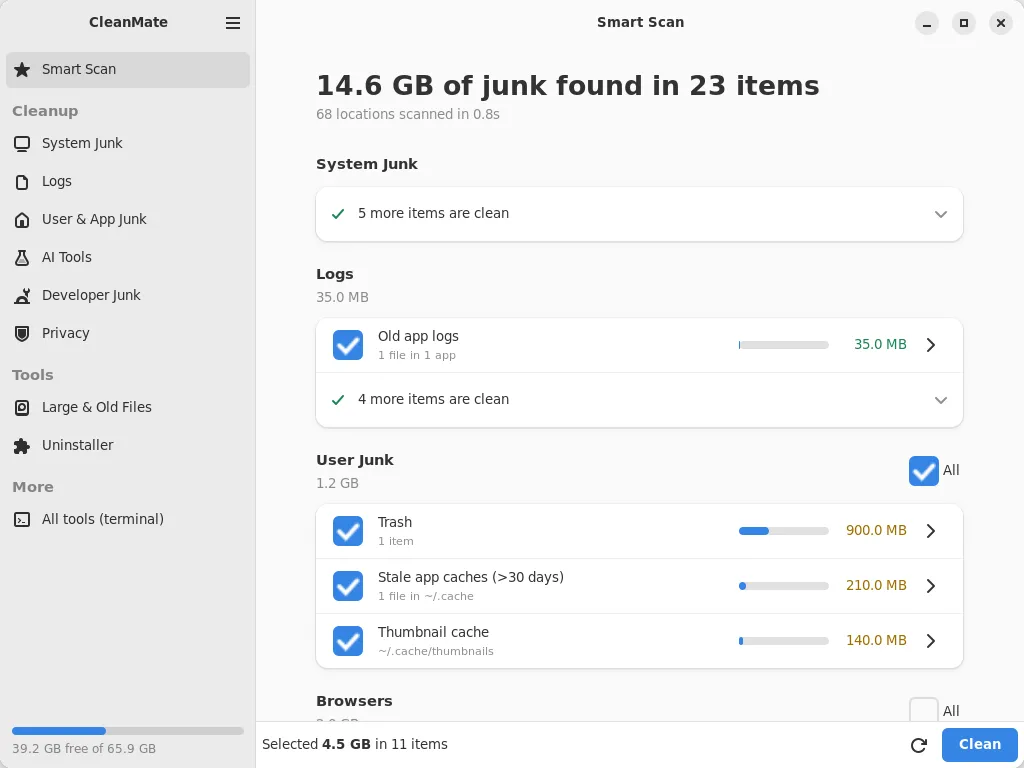
Task: Click the All tools terminal icon
Action: coord(22,520)
